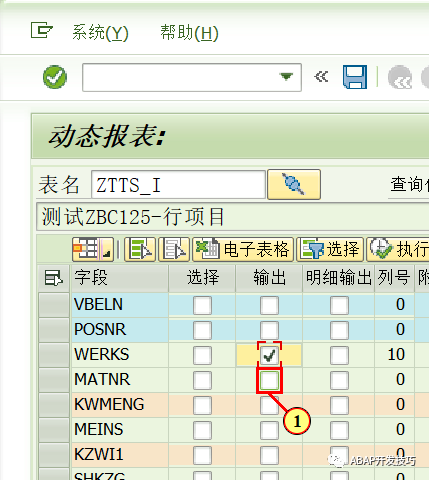Select the MATNR field name cell
Image resolution: width=429 pixels, height=480 pixels.
tap(119, 380)
